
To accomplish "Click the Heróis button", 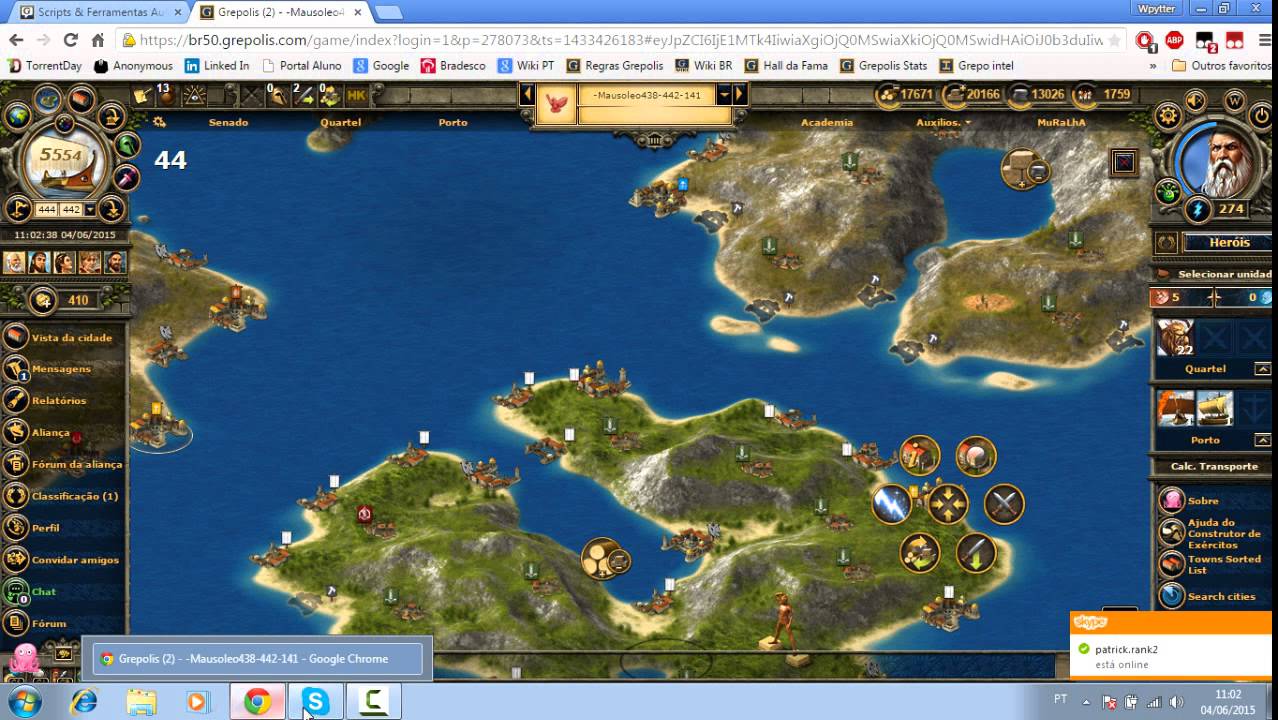I will [1228, 242].
